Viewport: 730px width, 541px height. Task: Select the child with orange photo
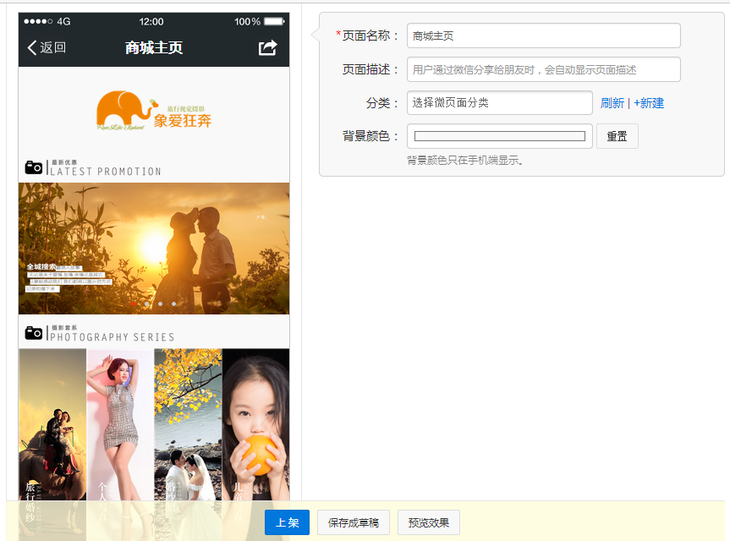pos(256,425)
